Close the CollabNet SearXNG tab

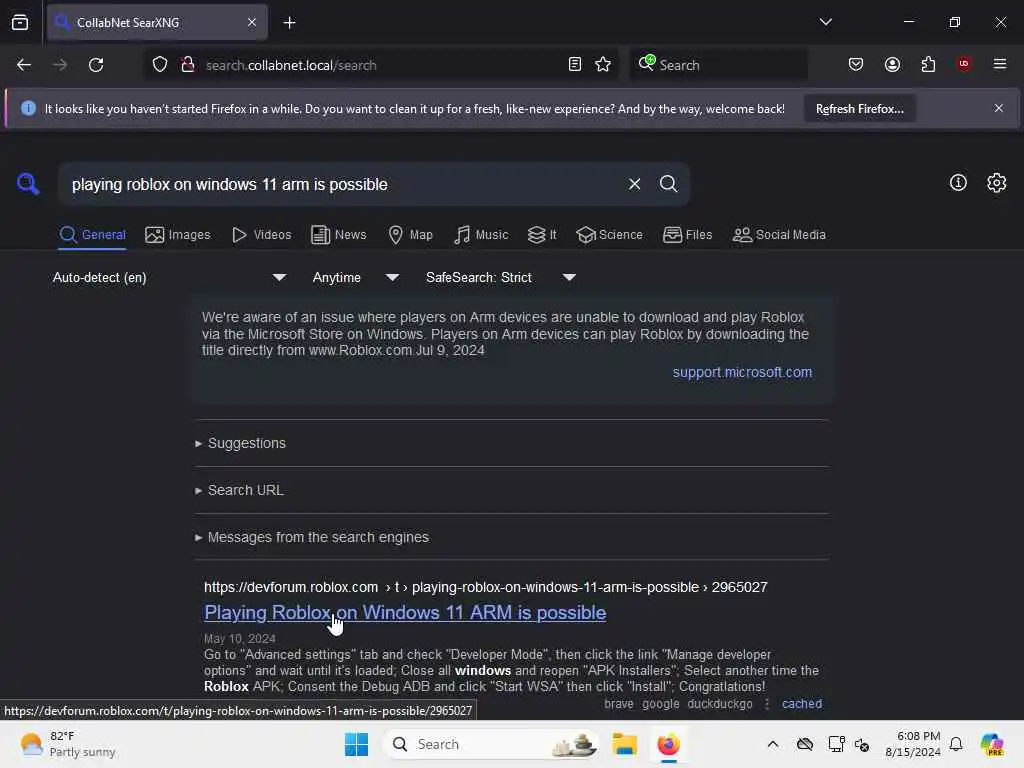coord(251,22)
